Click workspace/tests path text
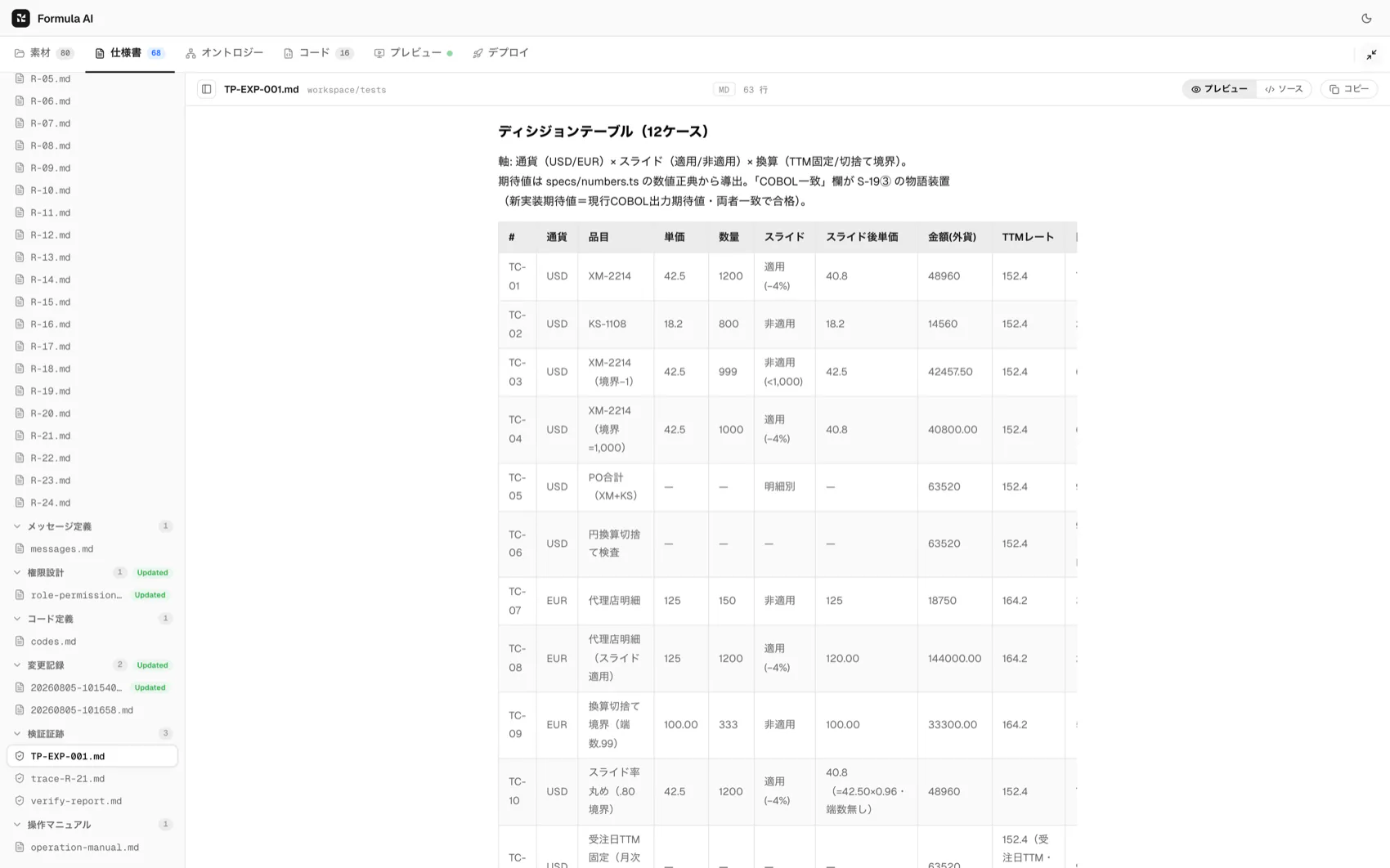Viewport: 1390px width, 868px height. point(347,90)
